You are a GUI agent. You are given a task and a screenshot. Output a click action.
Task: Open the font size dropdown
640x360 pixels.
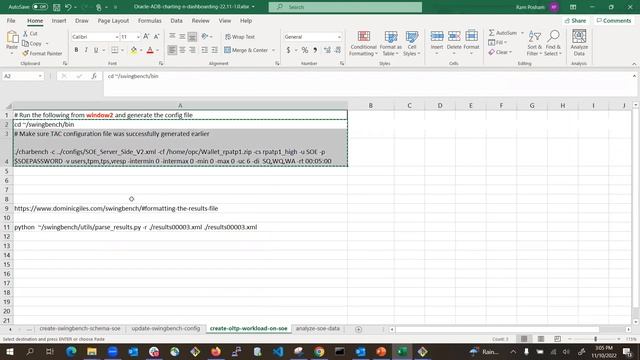tap(138, 37)
